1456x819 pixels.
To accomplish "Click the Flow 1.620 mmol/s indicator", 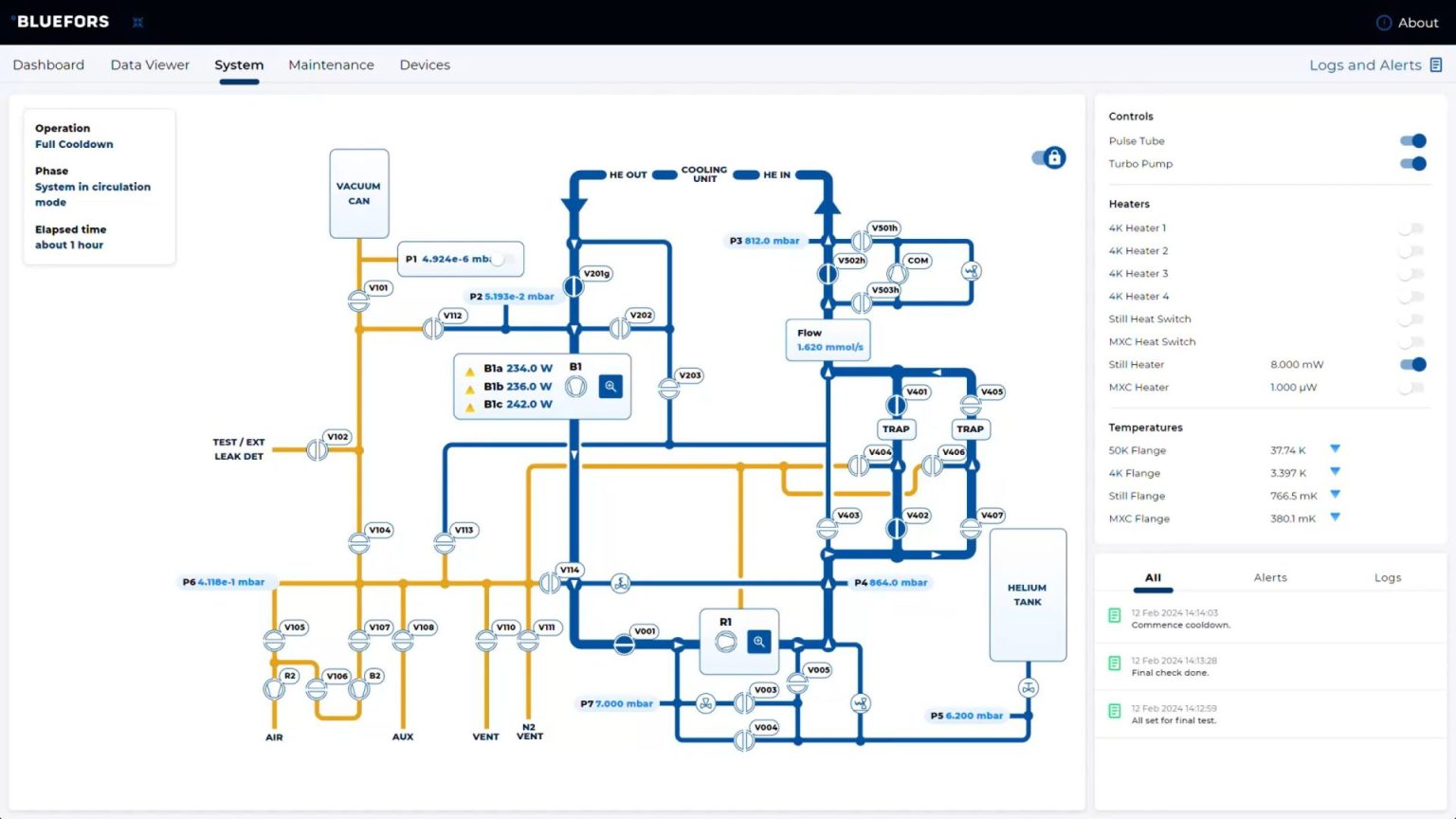I will pos(827,339).
